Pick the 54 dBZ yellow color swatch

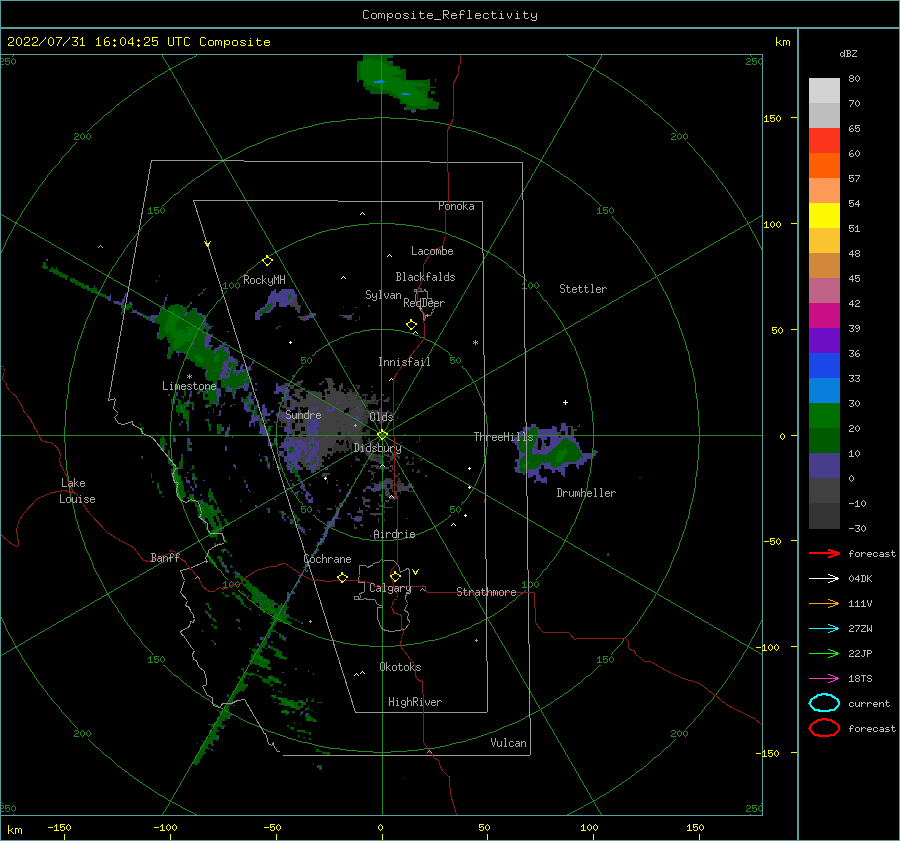(x=824, y=215)
